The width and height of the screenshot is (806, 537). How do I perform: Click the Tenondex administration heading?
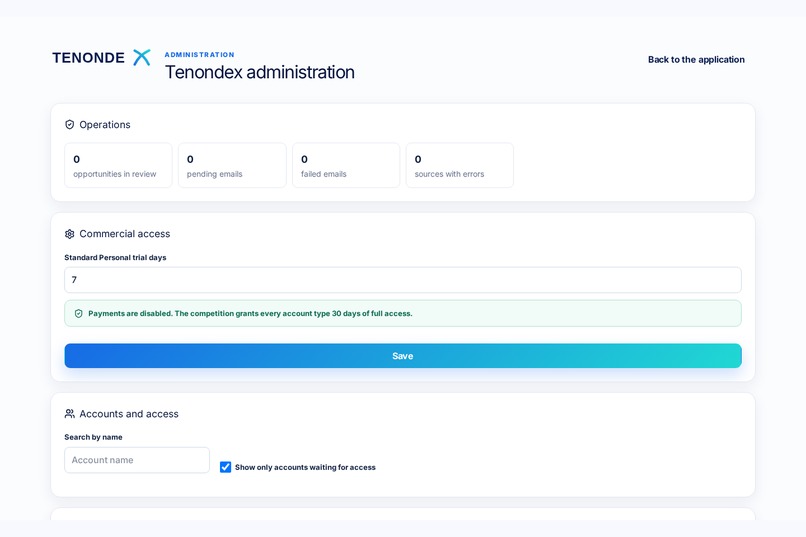260,72
